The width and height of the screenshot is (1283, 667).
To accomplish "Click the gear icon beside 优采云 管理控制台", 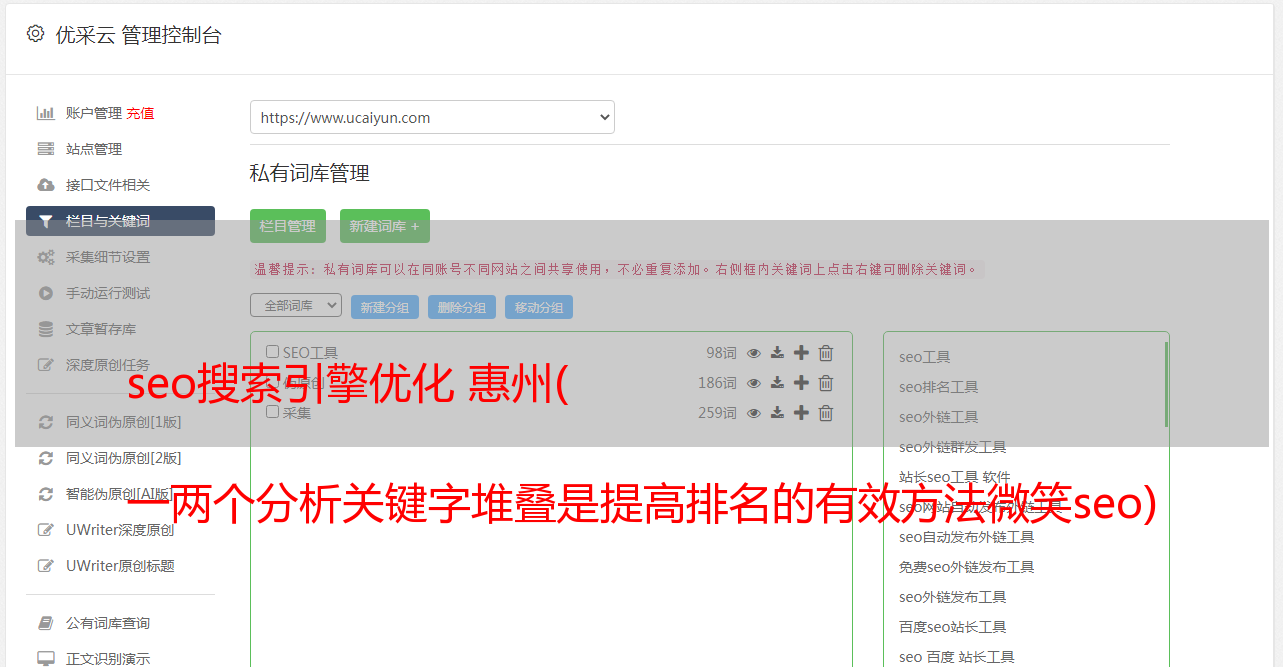I will pos(35,34).
